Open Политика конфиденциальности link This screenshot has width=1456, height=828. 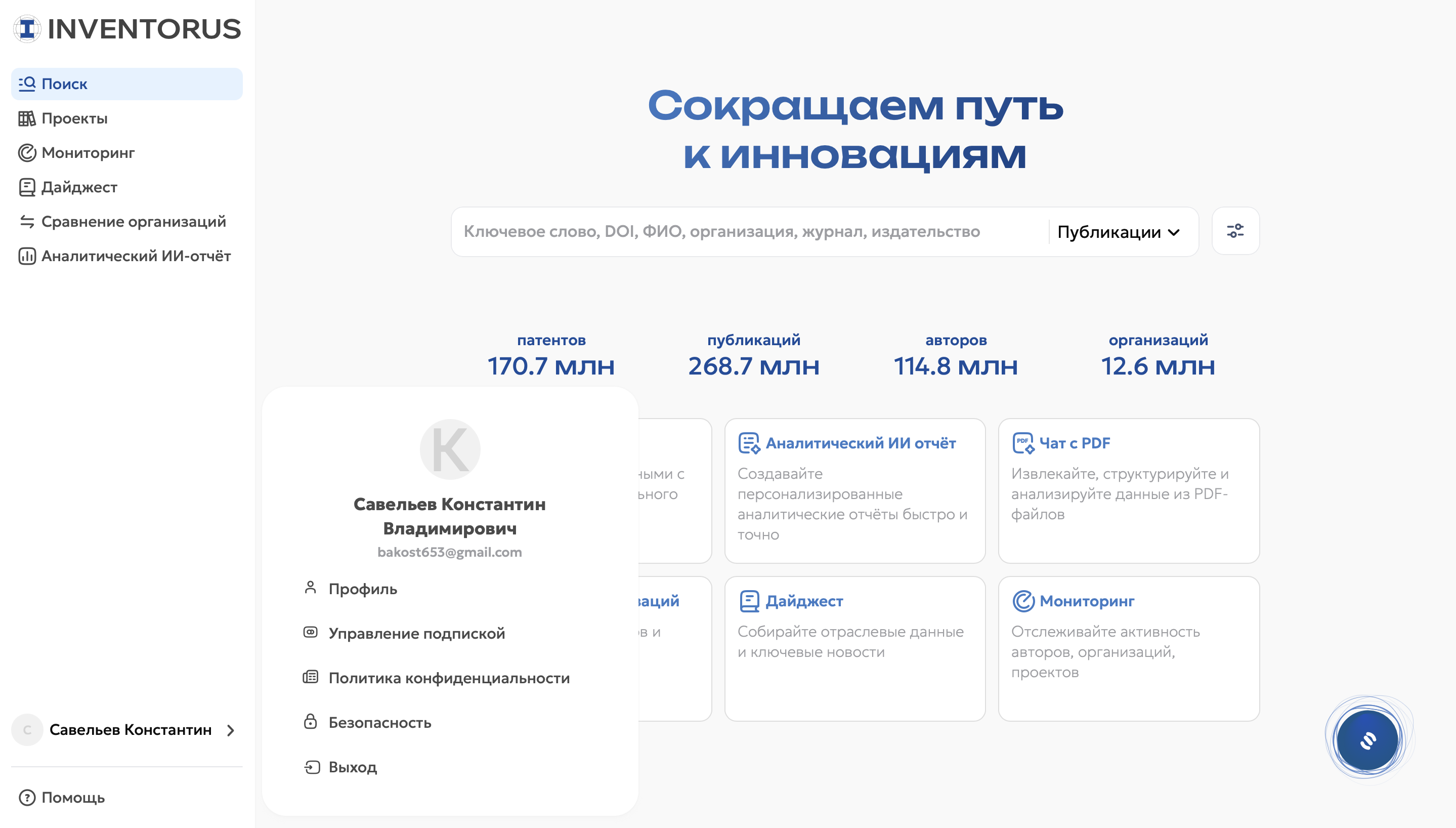(448, 678)
